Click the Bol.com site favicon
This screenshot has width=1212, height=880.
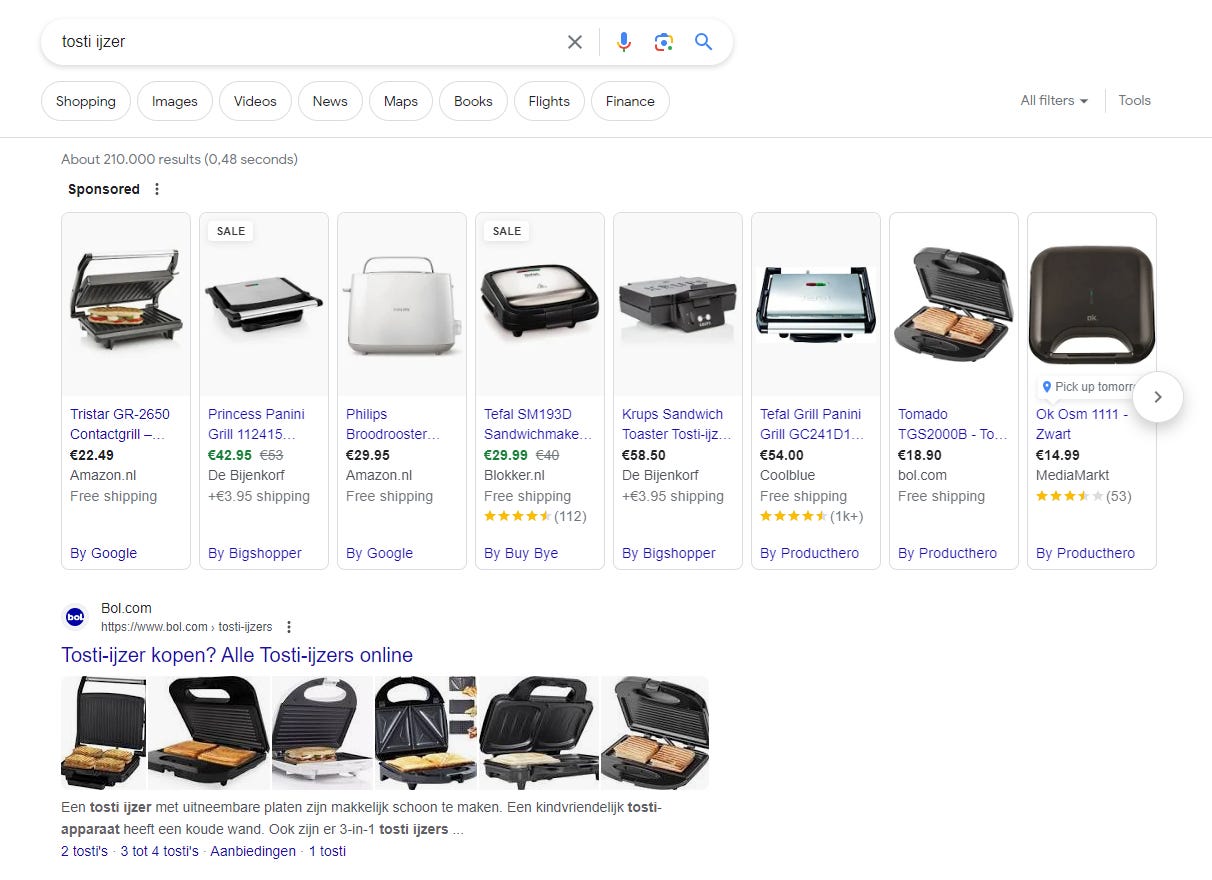click(x=75, y=618)
